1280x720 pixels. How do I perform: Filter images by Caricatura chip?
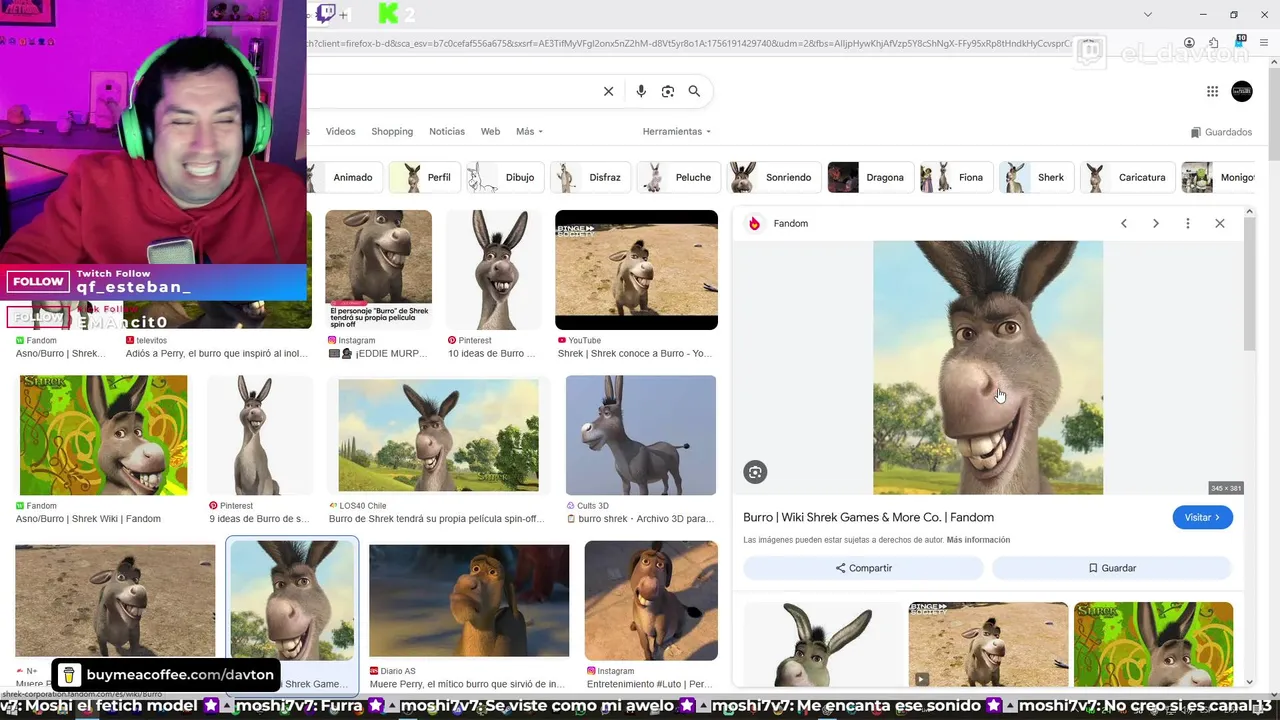[1128, 177]
